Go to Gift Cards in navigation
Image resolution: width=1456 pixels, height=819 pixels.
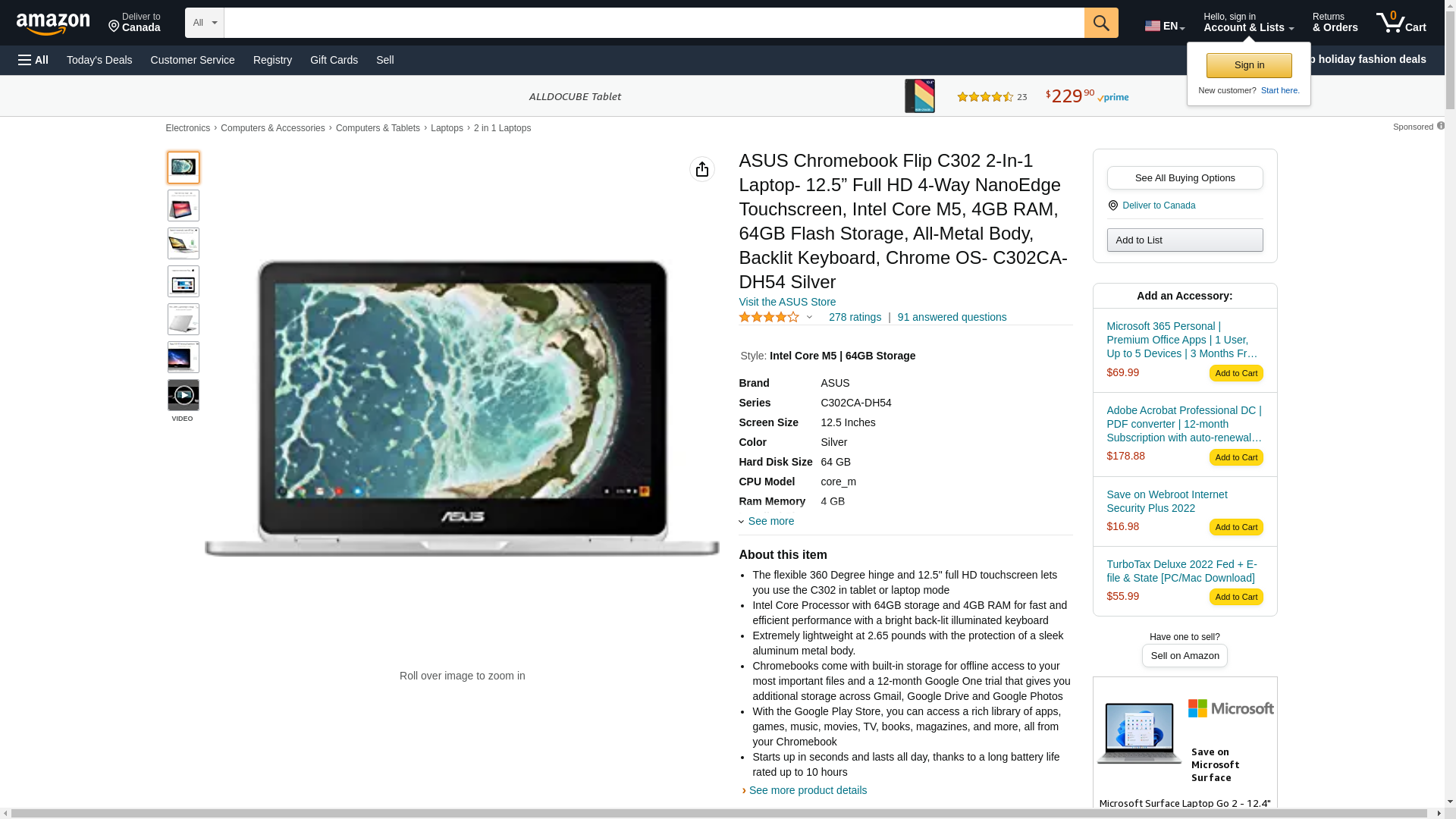coord(334,60)
